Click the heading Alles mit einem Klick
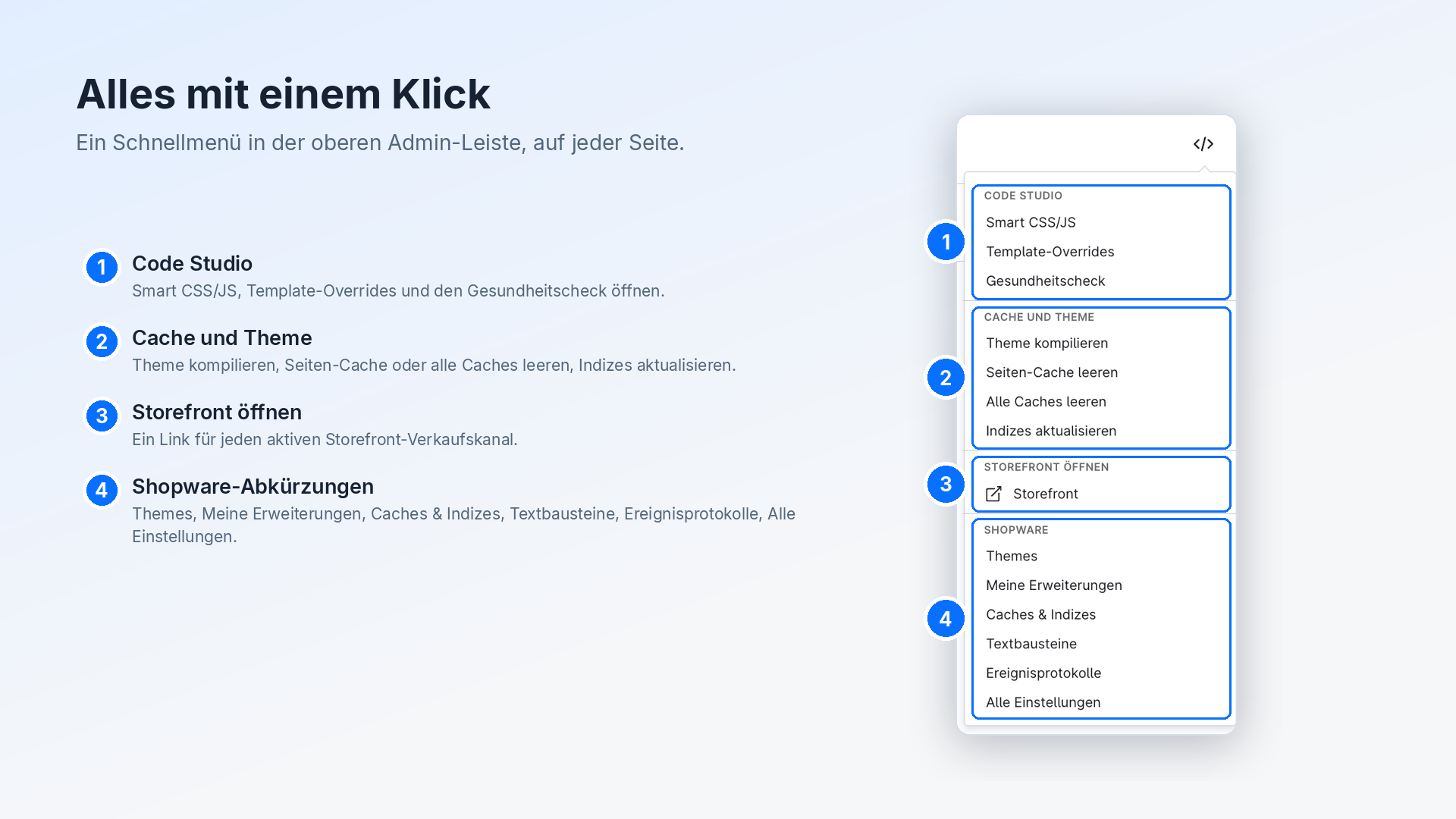1456x819 pixels. point(284,94)
